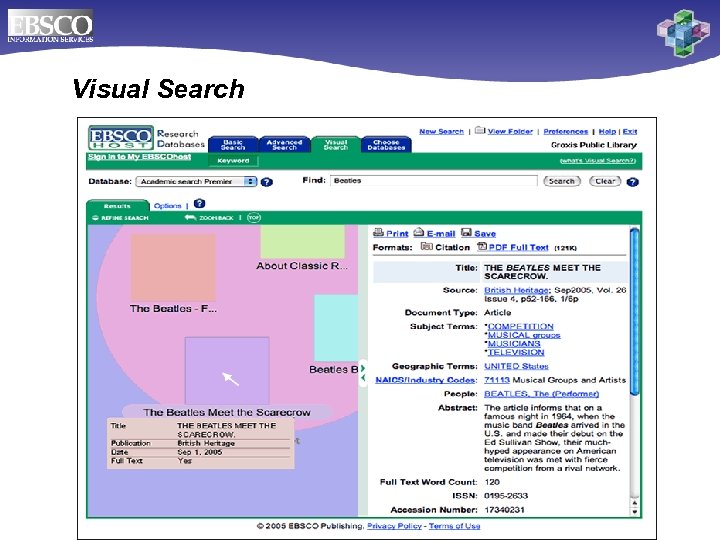Open the British Heritage source link
Viewport: 720px width, 540px height.
tap(516, 290)
